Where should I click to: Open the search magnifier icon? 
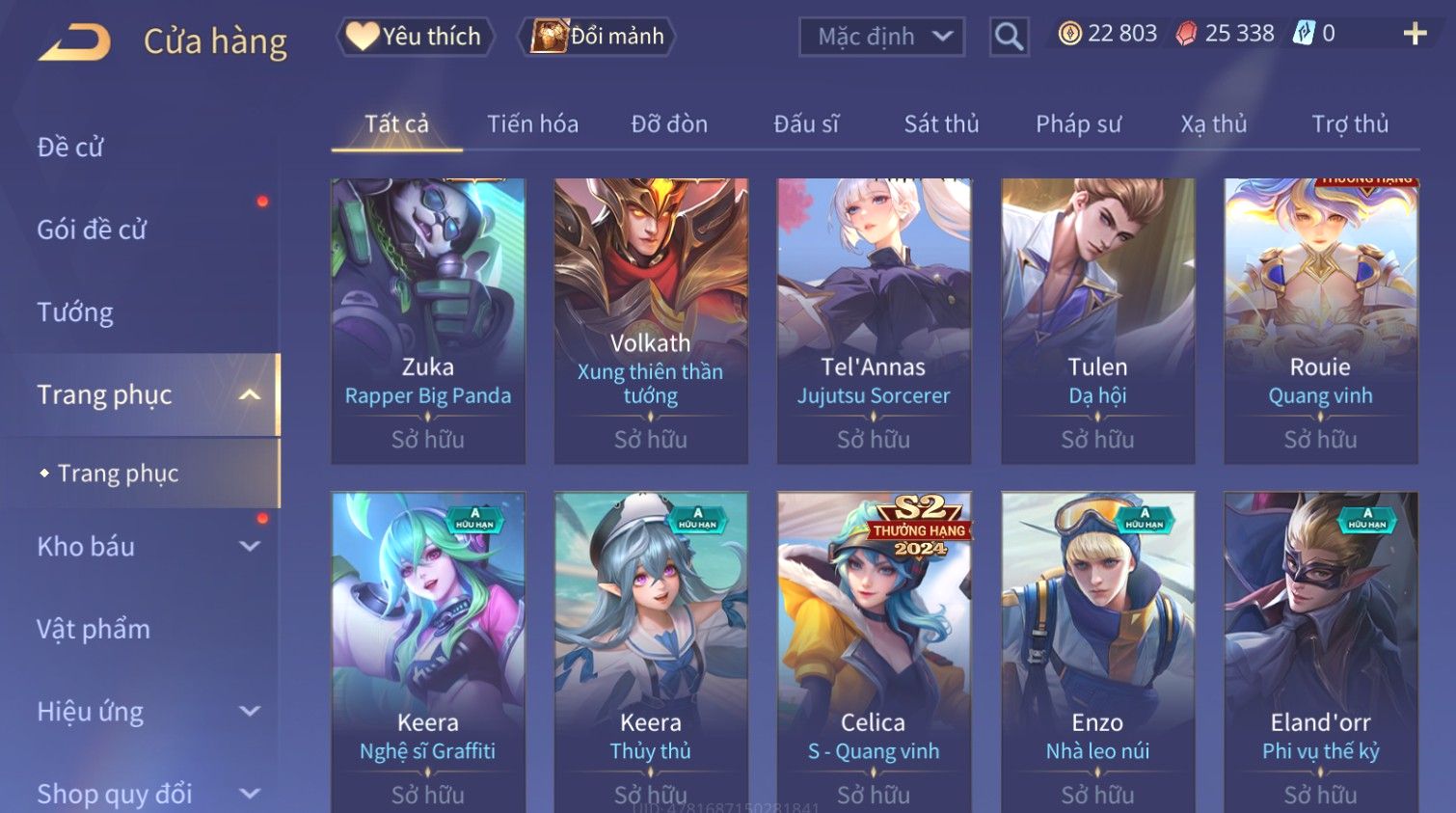(x=1009, y=37)
